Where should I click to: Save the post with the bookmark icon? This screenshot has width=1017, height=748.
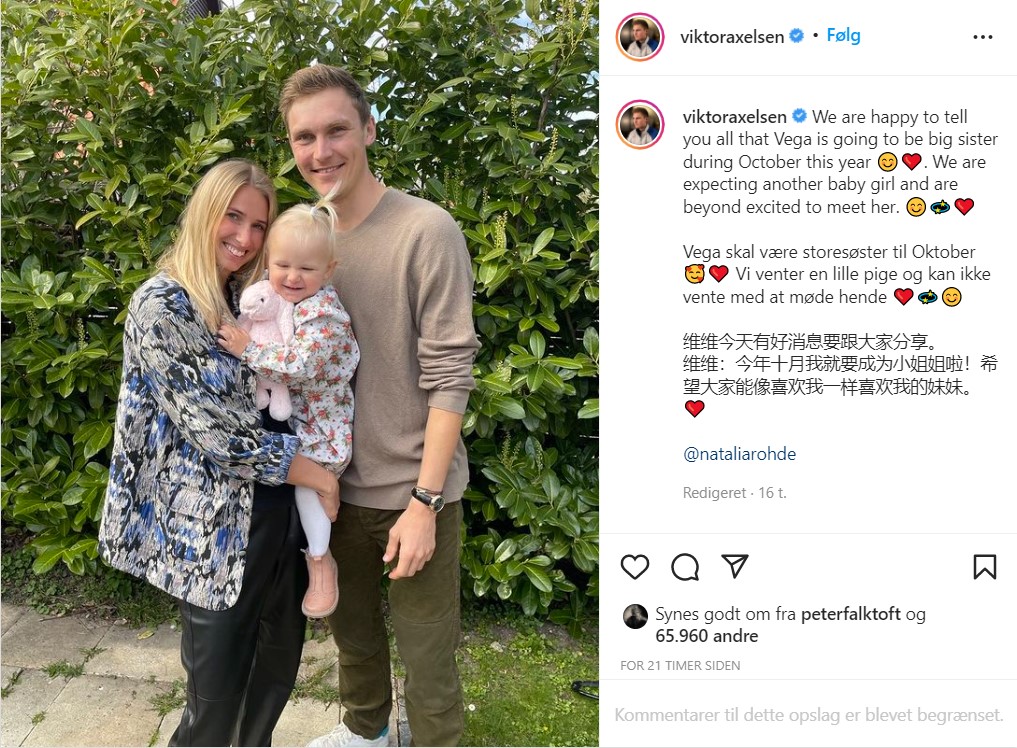[985, 567]
